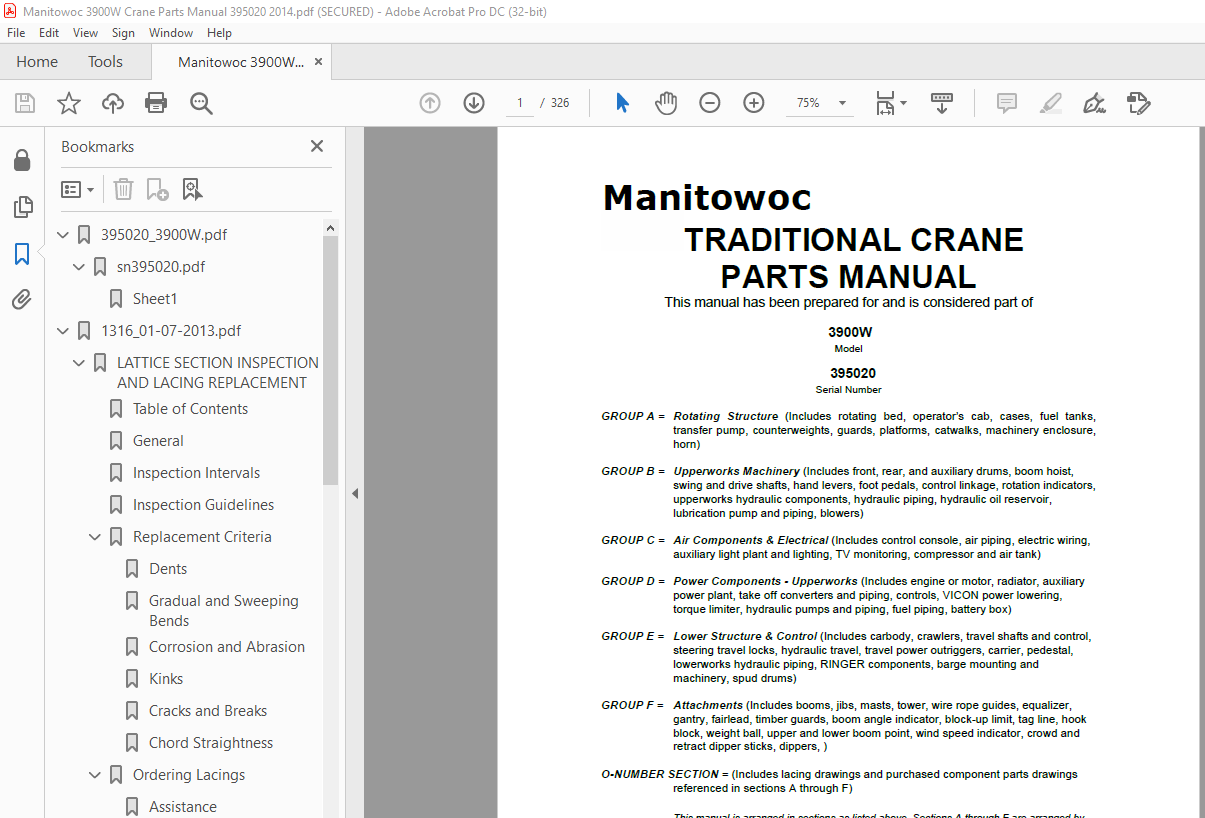Zoom out with minus icon

710,103
